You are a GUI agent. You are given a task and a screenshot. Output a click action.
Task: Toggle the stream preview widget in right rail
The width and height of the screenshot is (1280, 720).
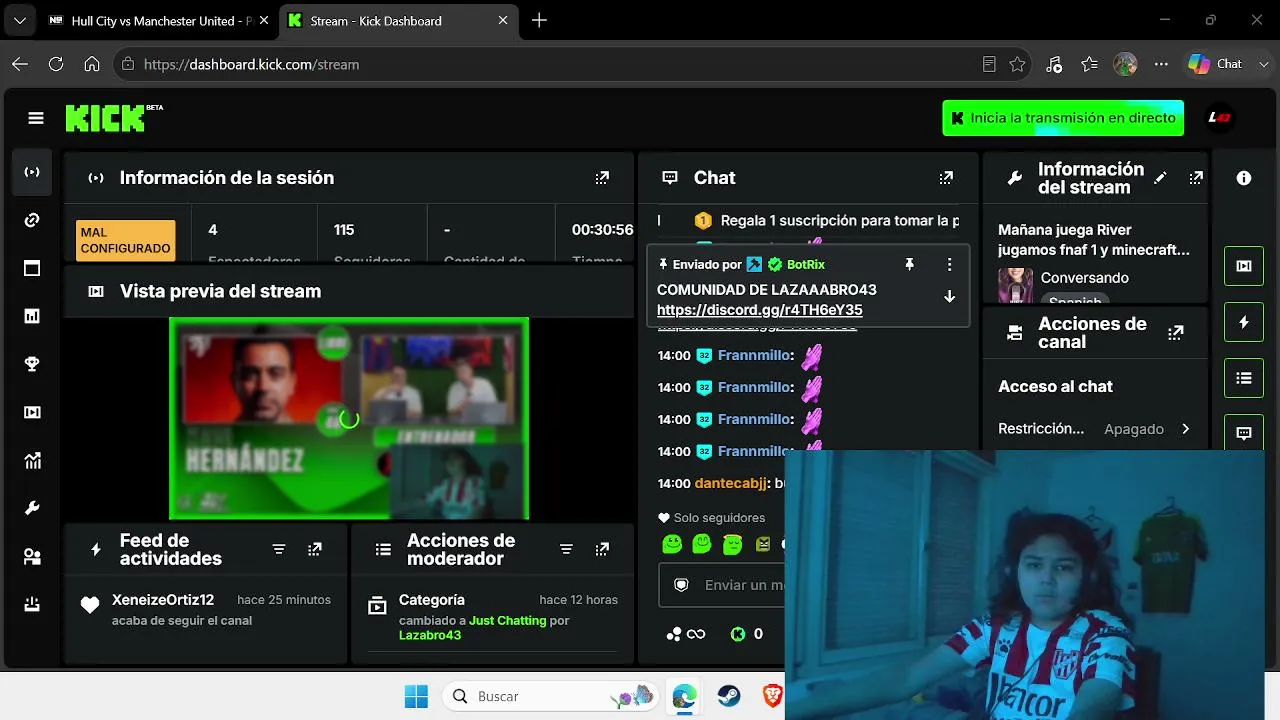pyautogui.click(x=1244, y=266)
